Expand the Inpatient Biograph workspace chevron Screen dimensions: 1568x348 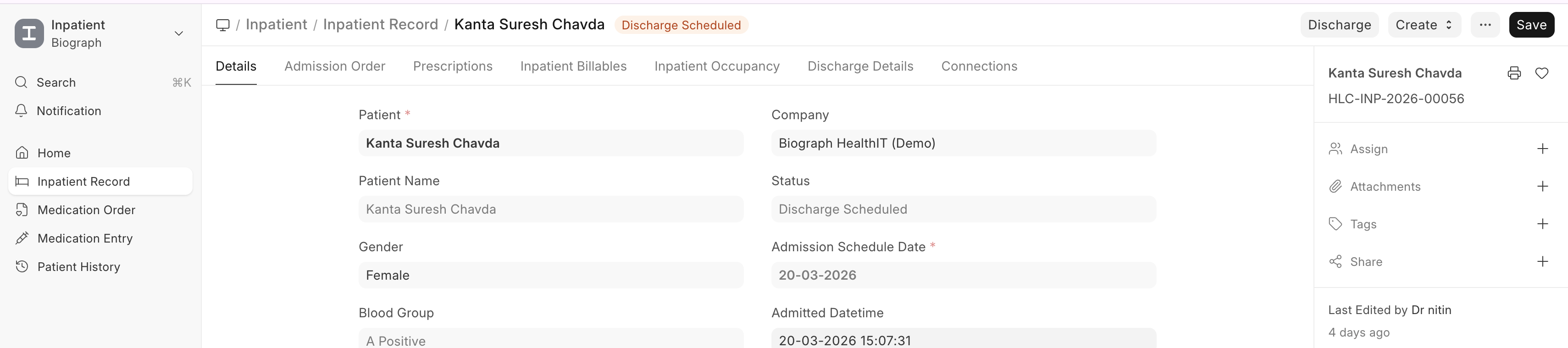point(178,33)
